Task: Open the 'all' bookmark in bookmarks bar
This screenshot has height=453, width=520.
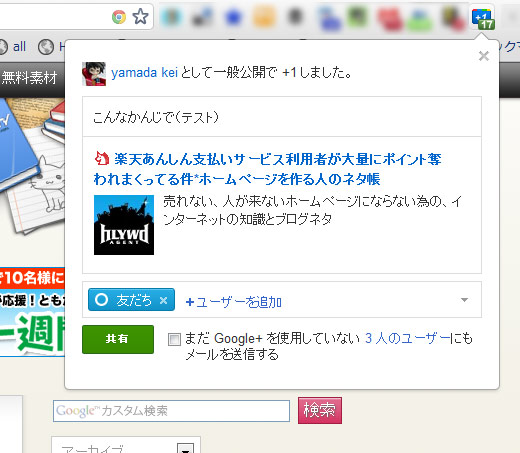Action: click(x=19, y=46)
